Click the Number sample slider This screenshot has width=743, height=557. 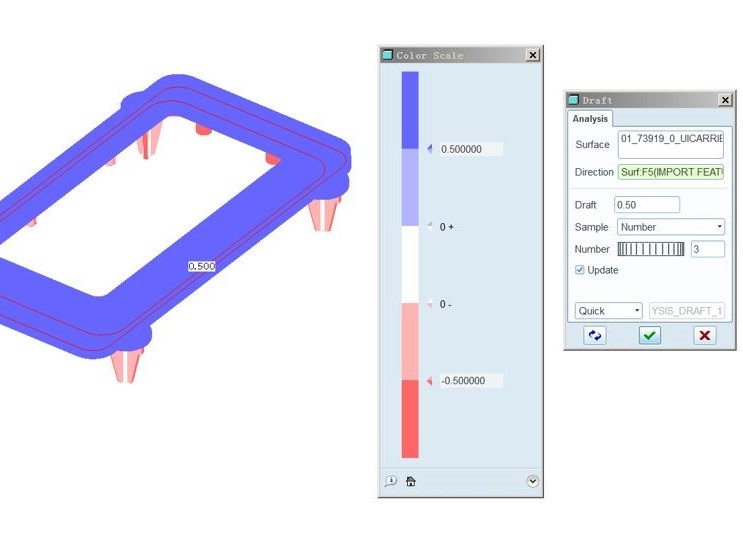pos(651,249)
